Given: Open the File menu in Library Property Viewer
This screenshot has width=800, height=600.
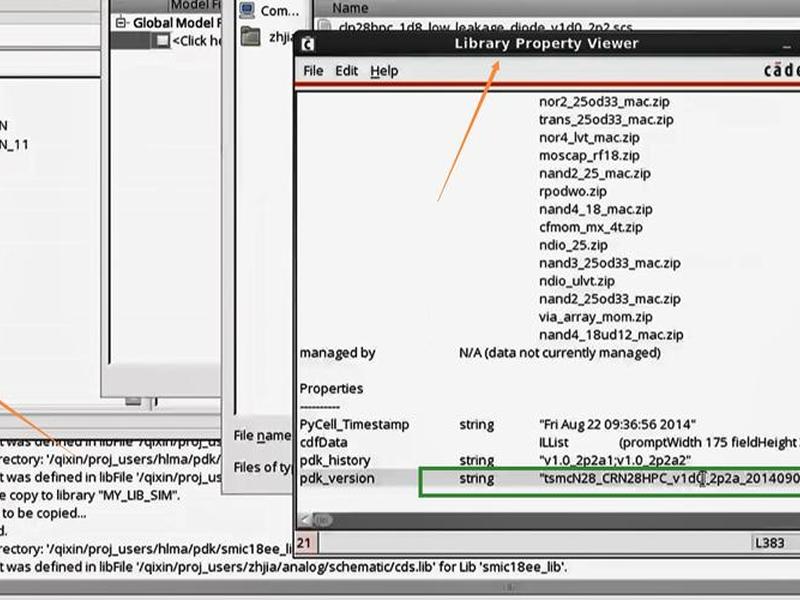Looking at the screenshot, I should [x=313, y=71].
